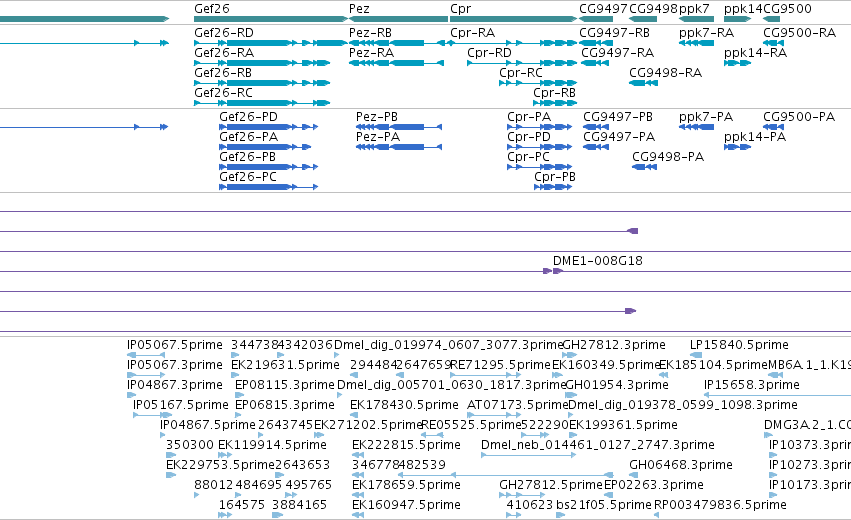851x520 pixels.
Task: Open EST EK160947.5prime
Action: pos(406,505)
